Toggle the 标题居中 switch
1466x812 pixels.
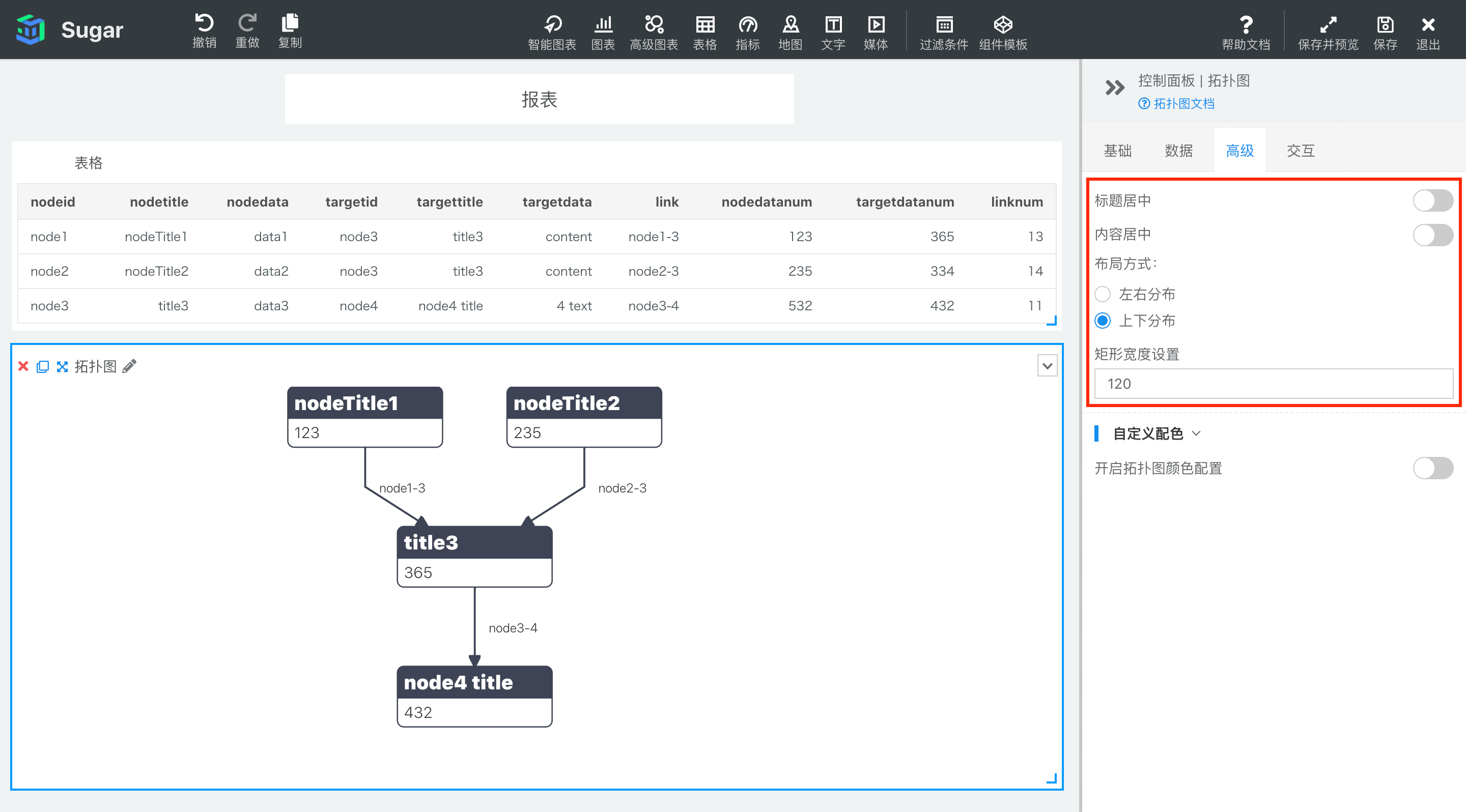pyautogui.click(x=1432, y=200)
